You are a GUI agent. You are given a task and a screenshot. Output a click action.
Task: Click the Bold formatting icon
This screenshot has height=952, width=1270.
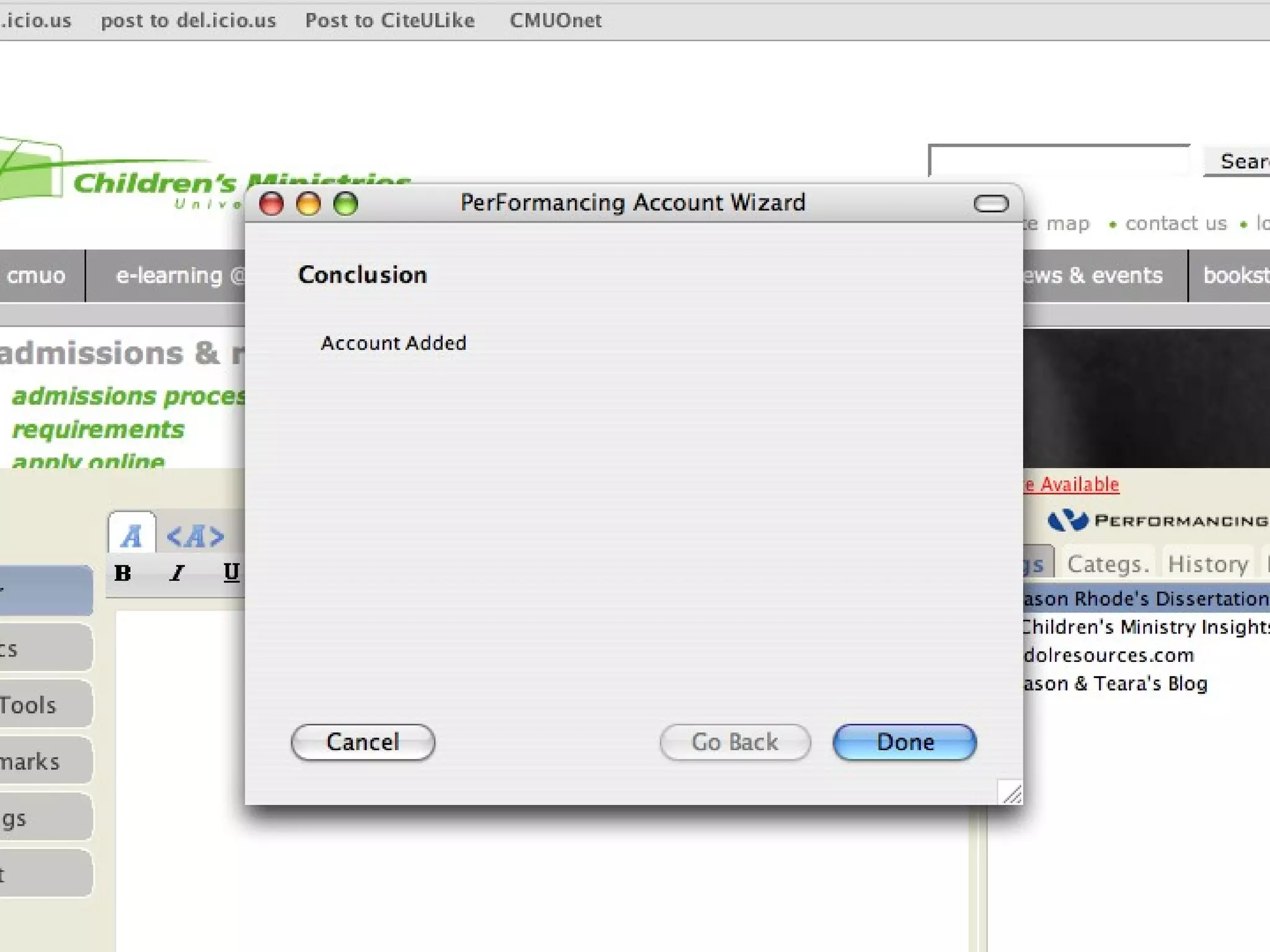pos(123,573)
